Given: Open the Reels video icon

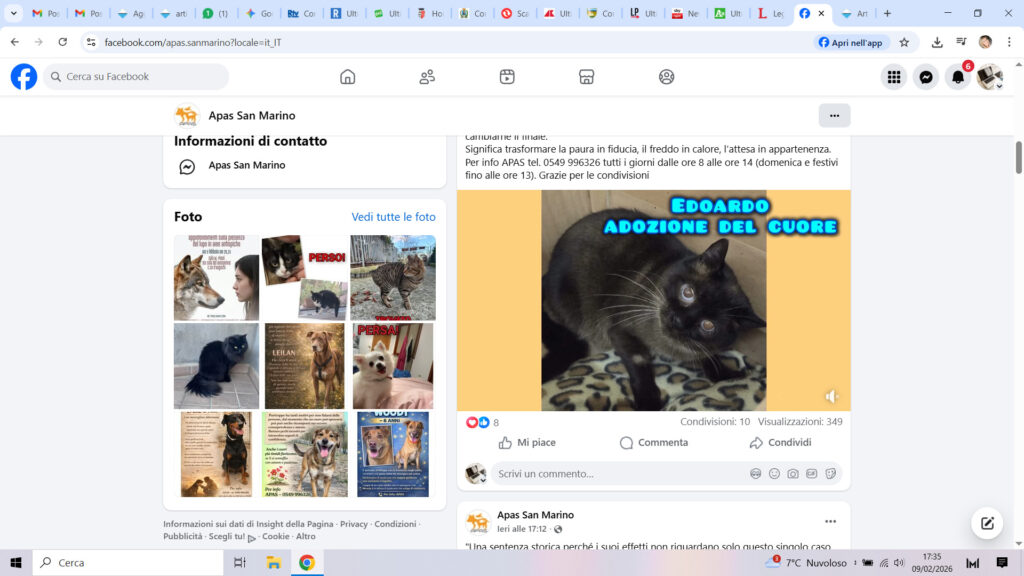Looking at the screenshot, I should click(507, 77).
